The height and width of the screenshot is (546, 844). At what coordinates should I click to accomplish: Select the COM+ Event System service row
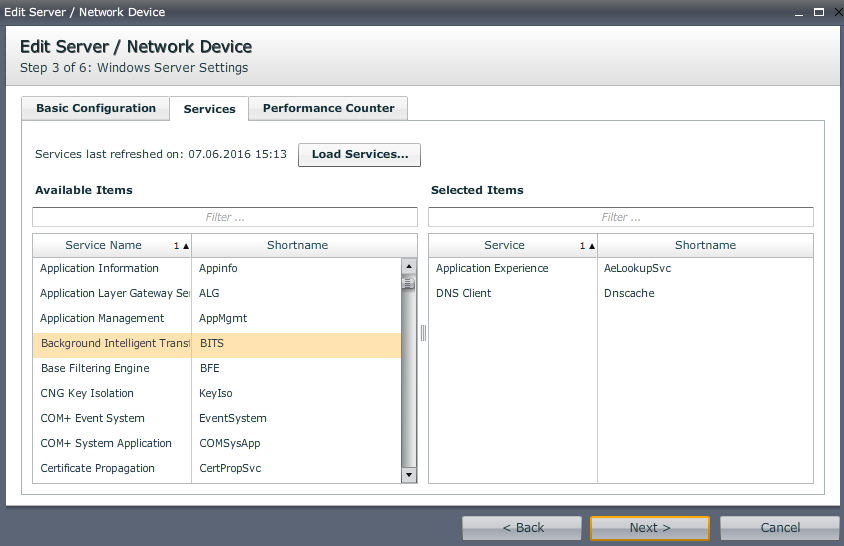93,418
